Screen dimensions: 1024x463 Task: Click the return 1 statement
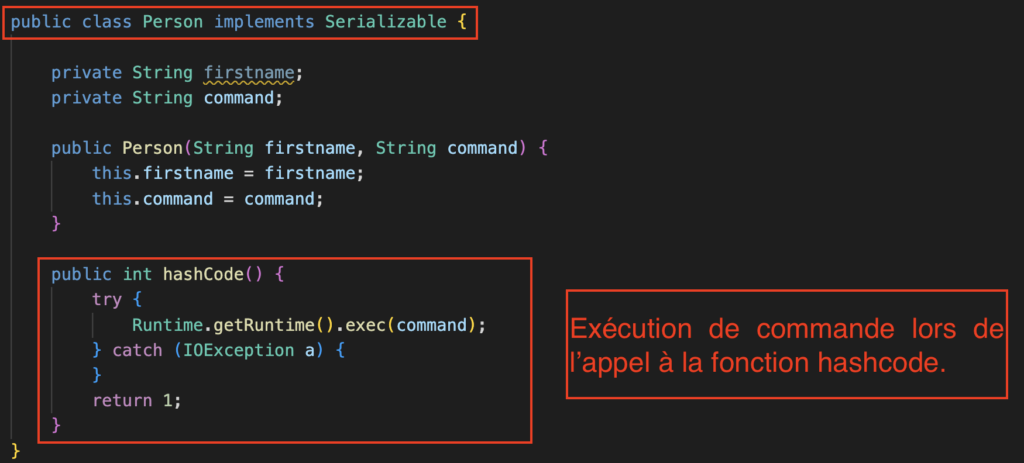click(x=136, y=400)
